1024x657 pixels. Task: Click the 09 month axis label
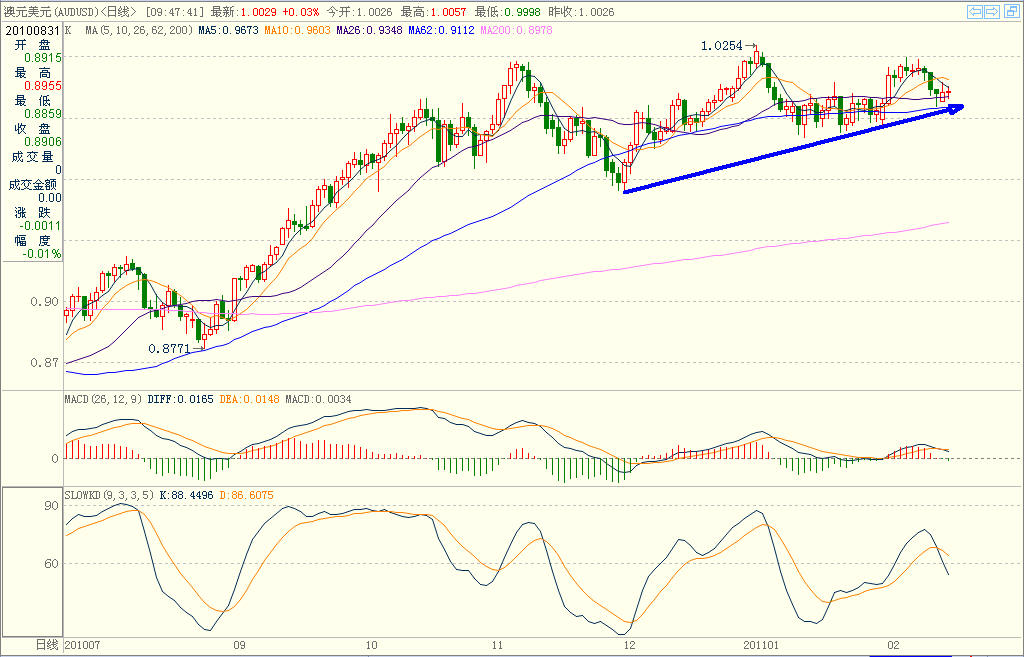point(240,645)
